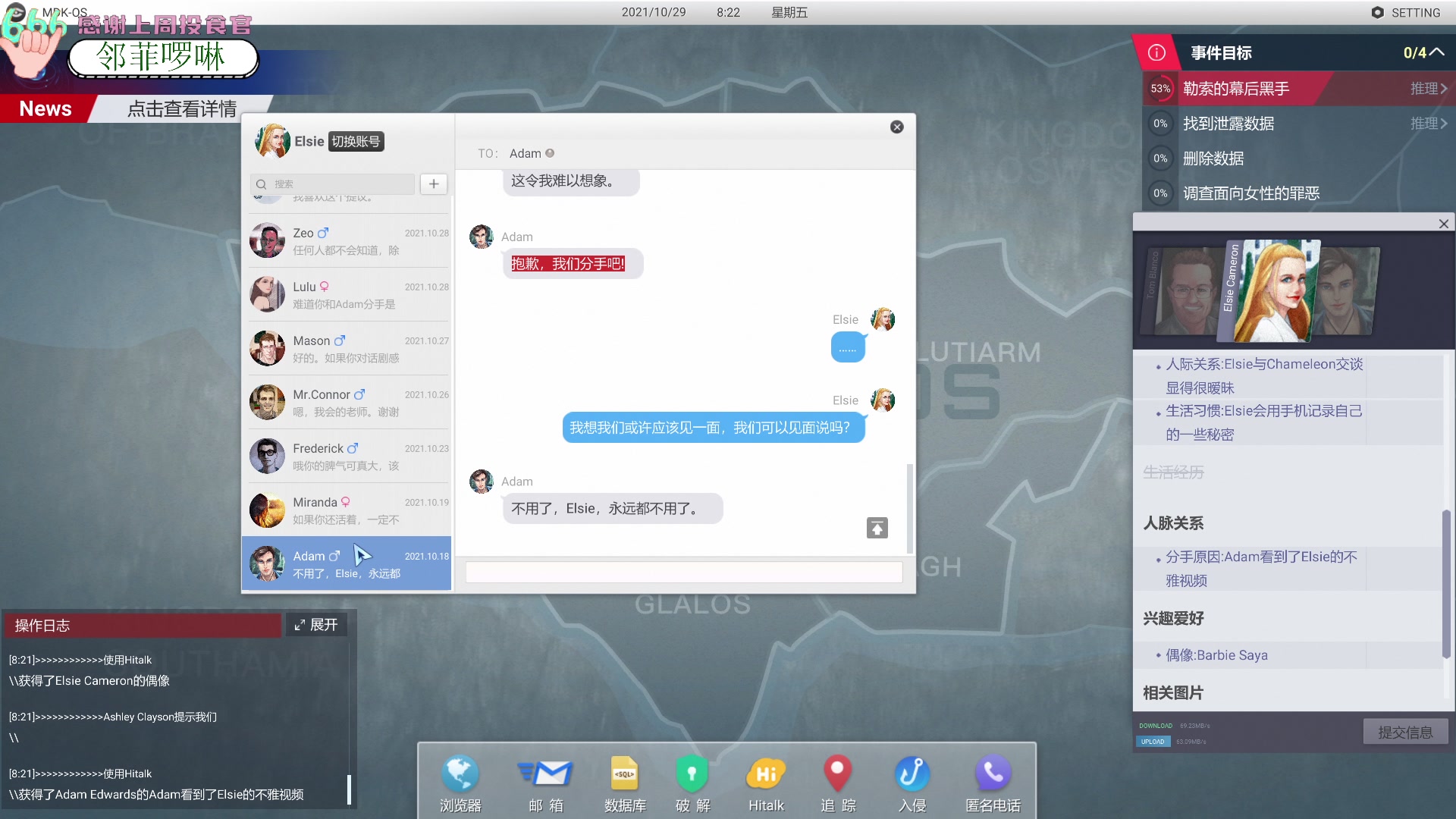
Task: Click message 我想我们或许应该见一面
Action: click(713, 428)
